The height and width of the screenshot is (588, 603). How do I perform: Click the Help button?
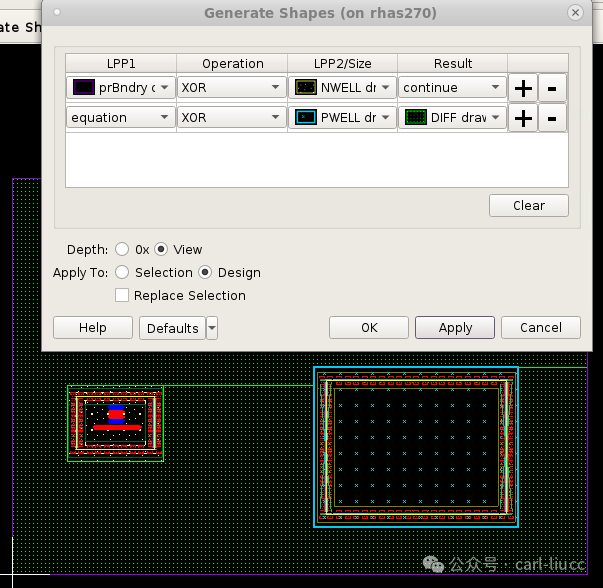pyautogui.click(x=93, y=328)
